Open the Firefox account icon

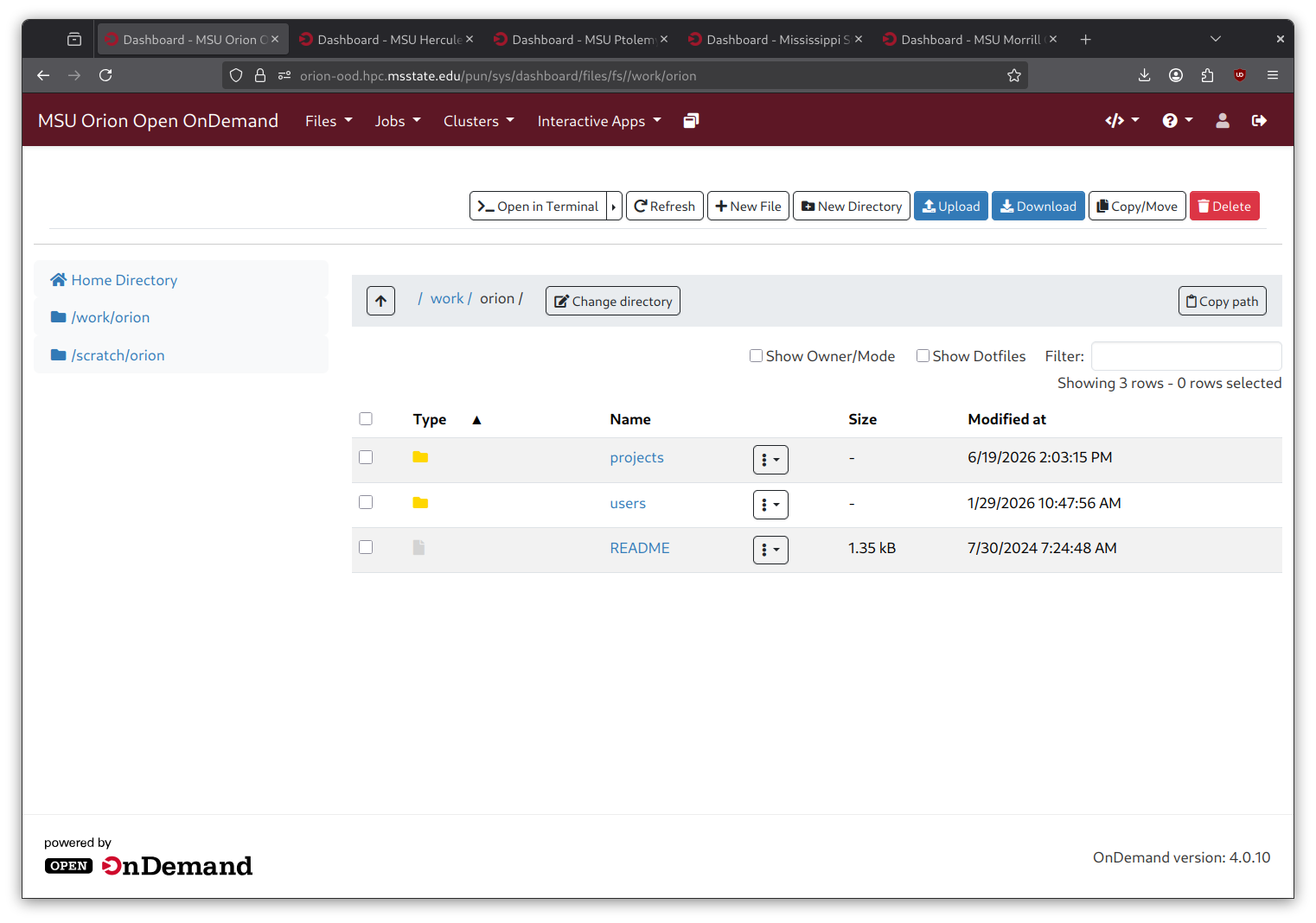(1176, 75)
